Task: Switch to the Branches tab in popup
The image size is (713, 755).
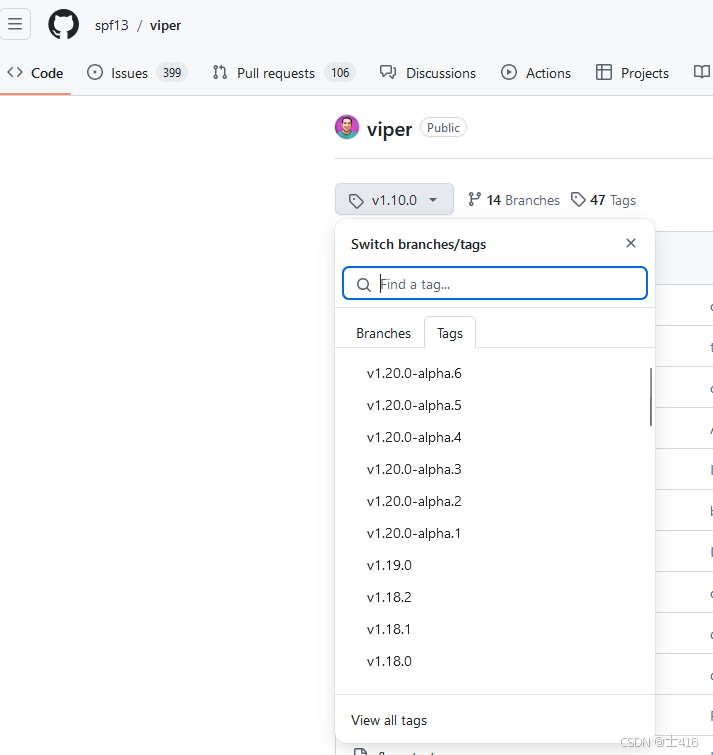Action: pyautogui.click(x=383, y=333)
